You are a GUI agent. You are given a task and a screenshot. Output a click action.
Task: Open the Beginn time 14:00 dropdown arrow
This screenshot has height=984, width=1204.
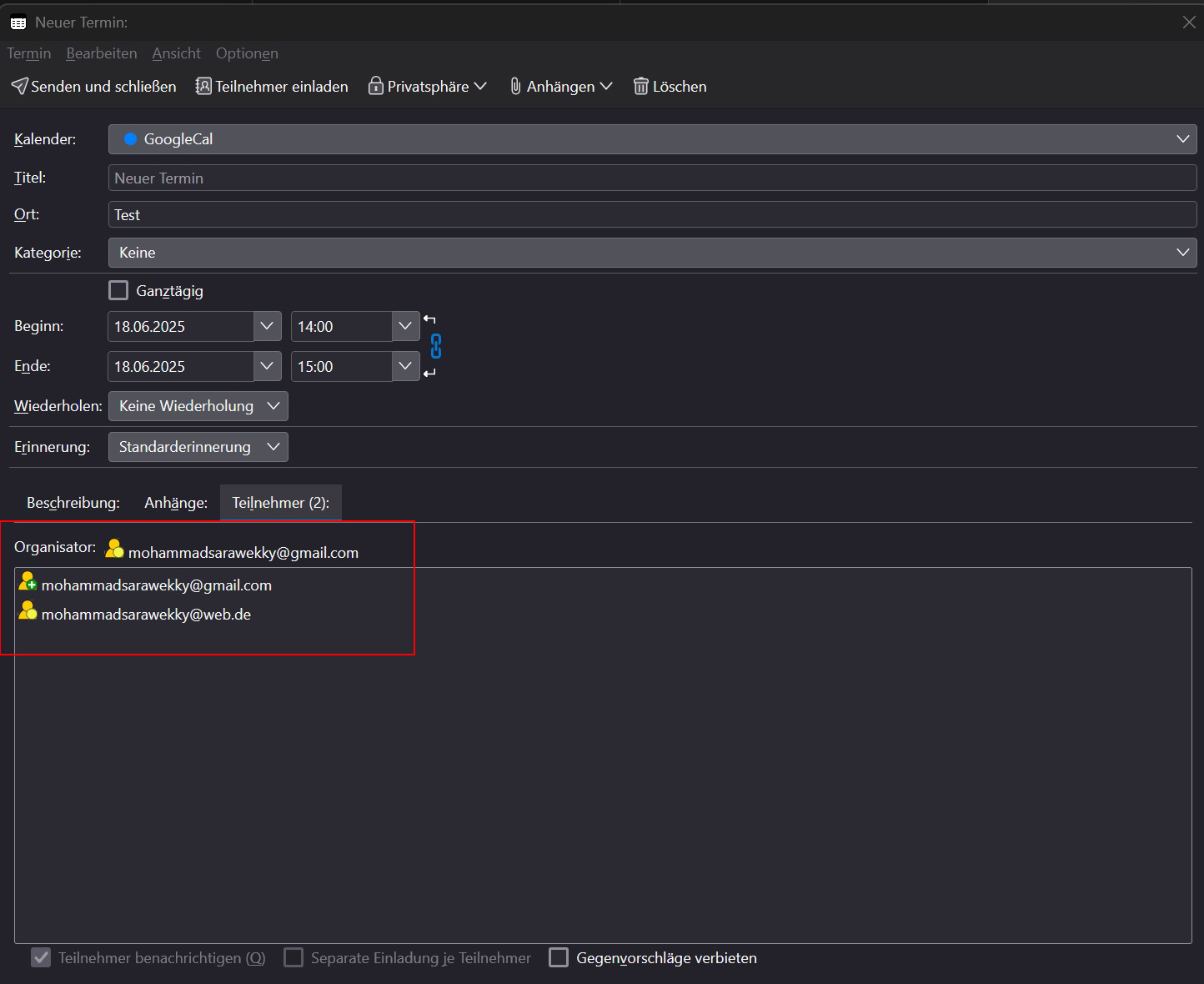[405, 326]
